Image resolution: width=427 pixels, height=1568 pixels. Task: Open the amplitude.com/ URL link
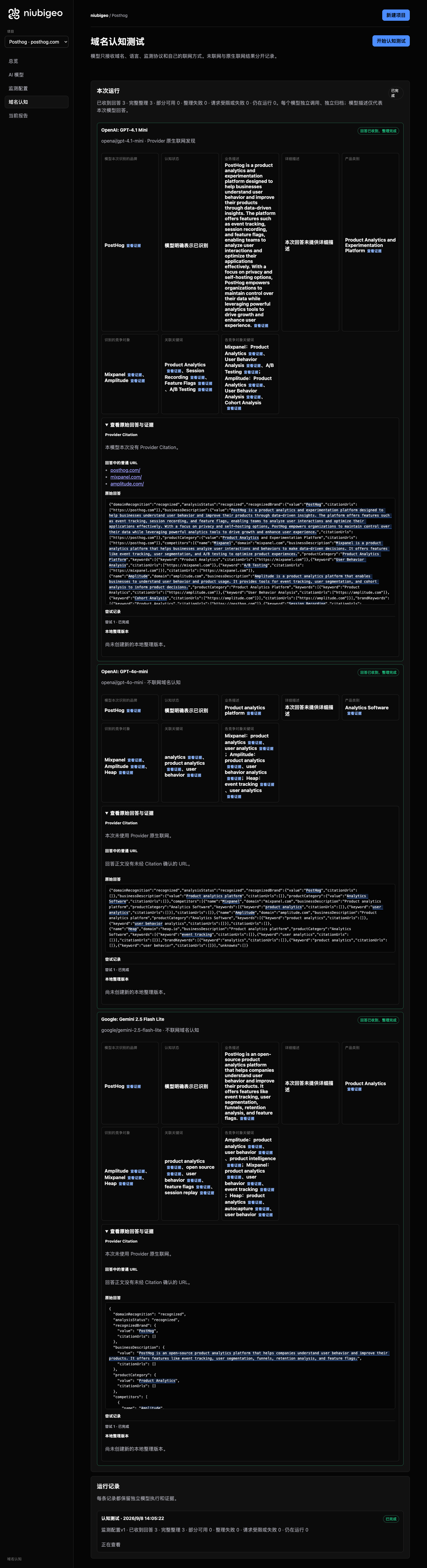click(127, 484)
